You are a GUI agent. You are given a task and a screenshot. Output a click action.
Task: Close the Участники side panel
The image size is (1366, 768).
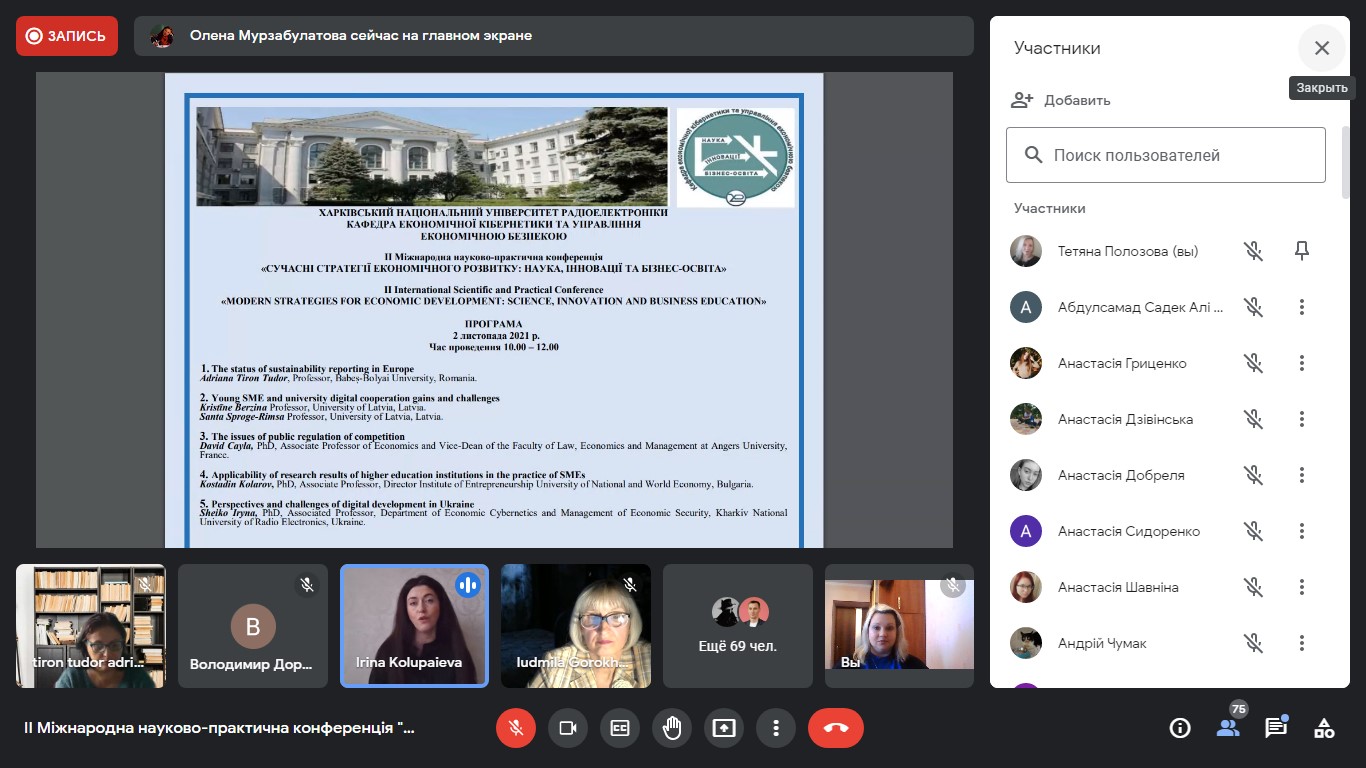pos(1322,48)
